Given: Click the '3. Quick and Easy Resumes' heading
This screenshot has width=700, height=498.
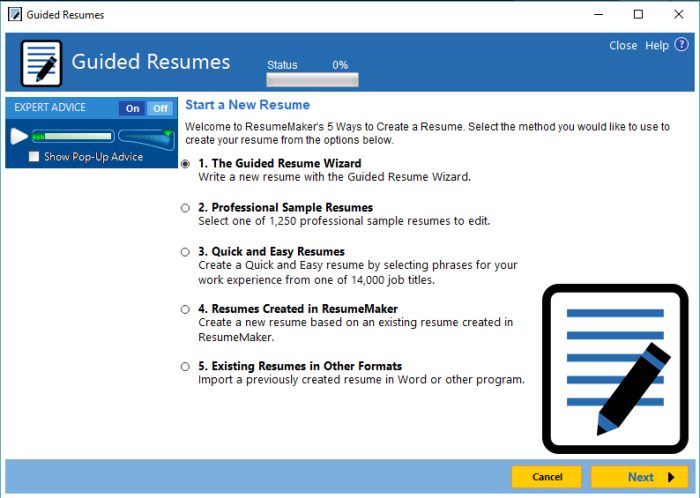Looking at the screenshot, I should (271, 252).
